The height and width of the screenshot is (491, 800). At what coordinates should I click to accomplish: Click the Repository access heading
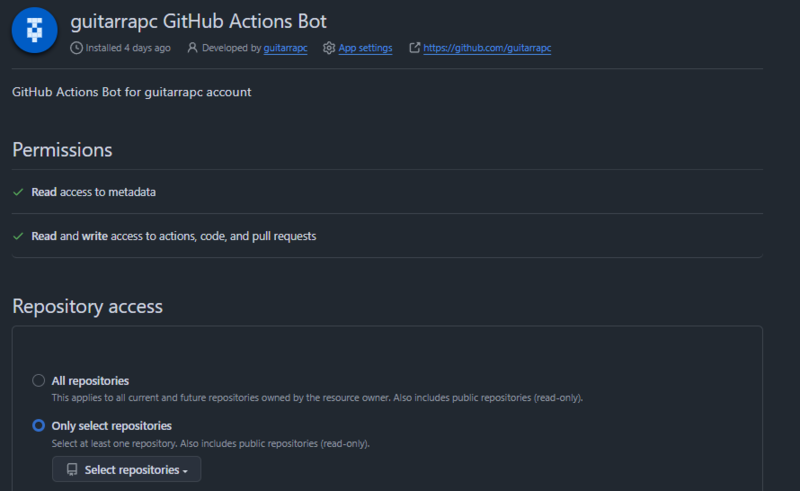point(87,306)
